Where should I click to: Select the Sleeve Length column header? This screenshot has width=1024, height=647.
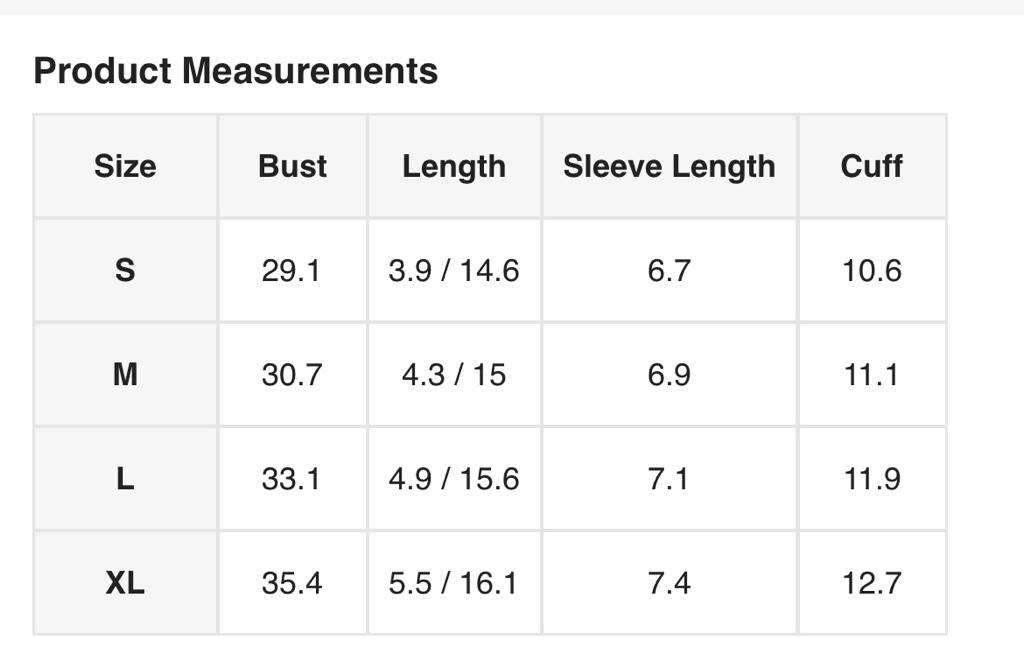pyautogui.click(x=669, y=166)
